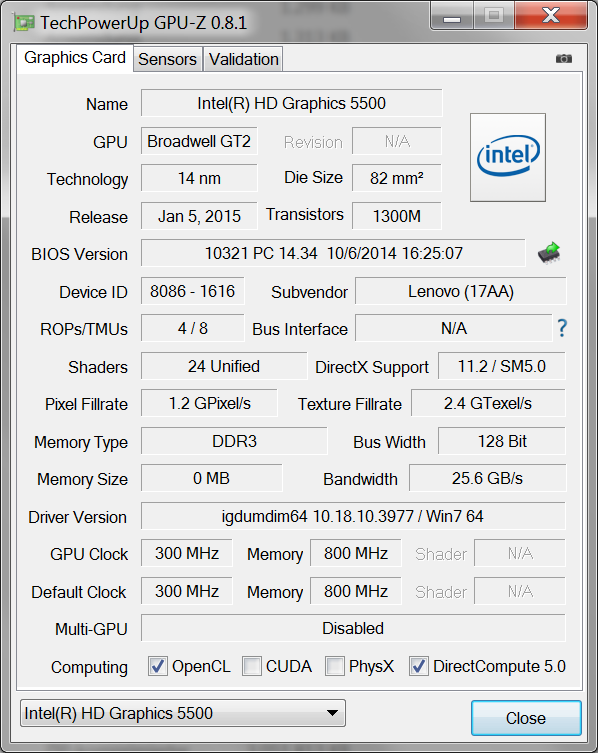Toggle the CUDA checkbox

tap(252, 666)
